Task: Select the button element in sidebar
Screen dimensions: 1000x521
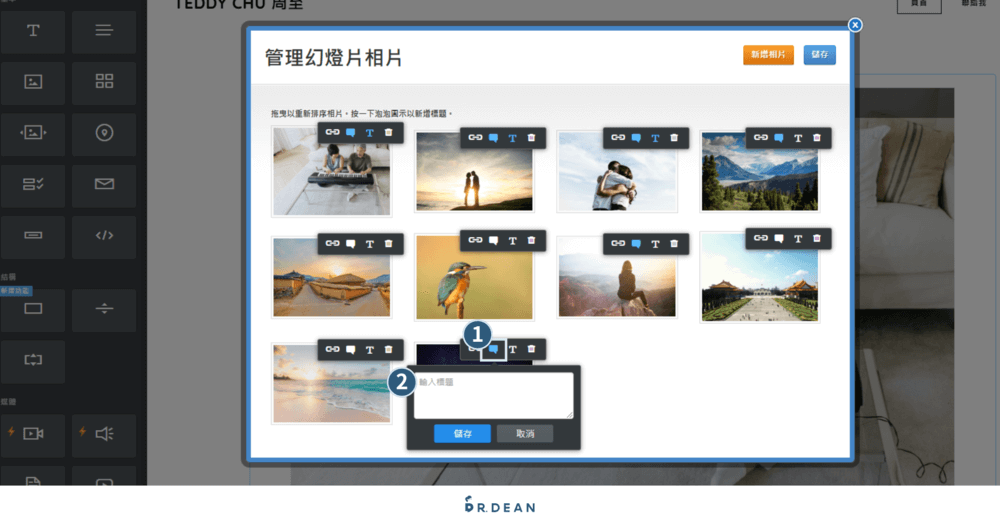Action: pos(33,235)
